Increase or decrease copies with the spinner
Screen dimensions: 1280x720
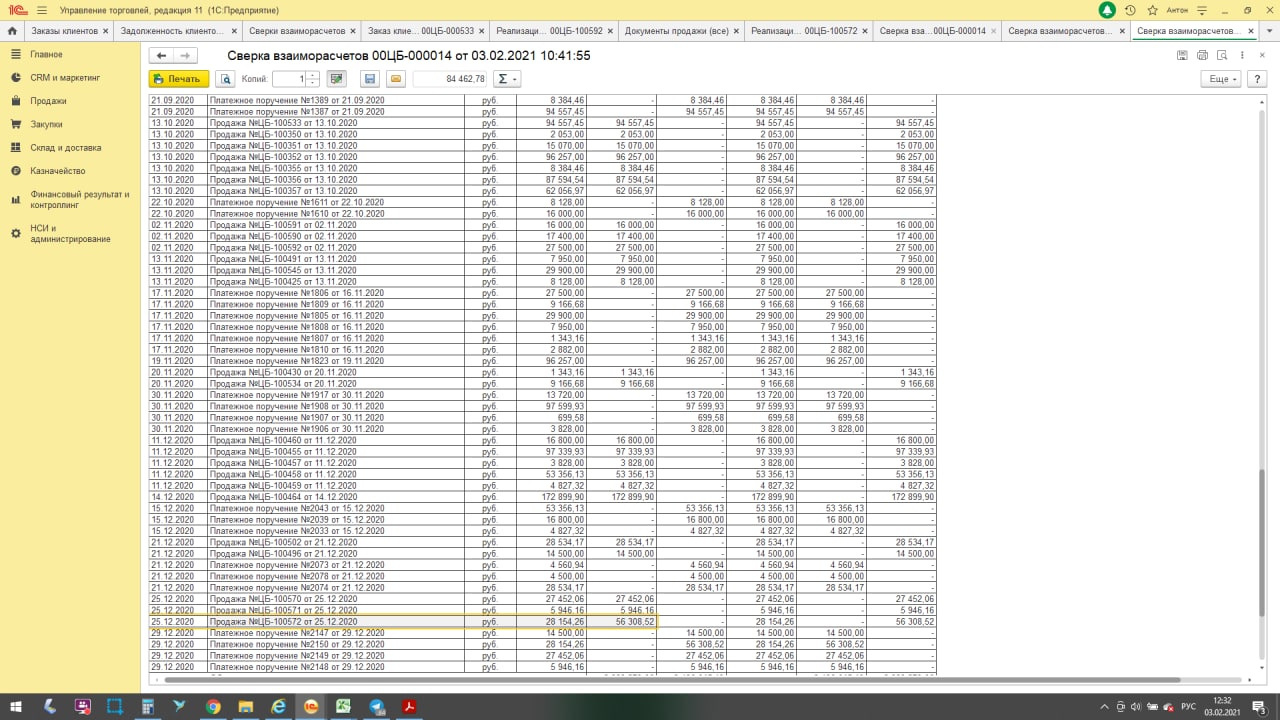[x=313, y=78]
